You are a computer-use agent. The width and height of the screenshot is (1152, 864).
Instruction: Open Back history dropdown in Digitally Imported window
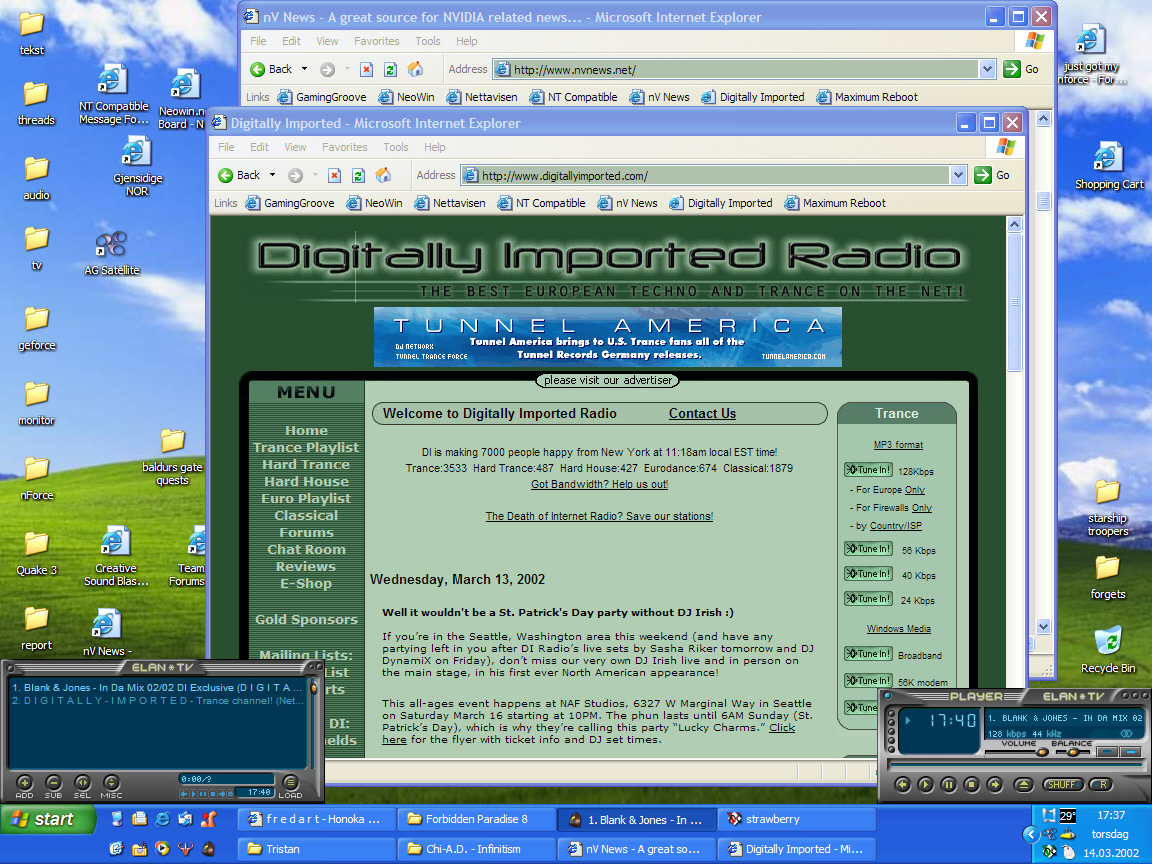272,175
